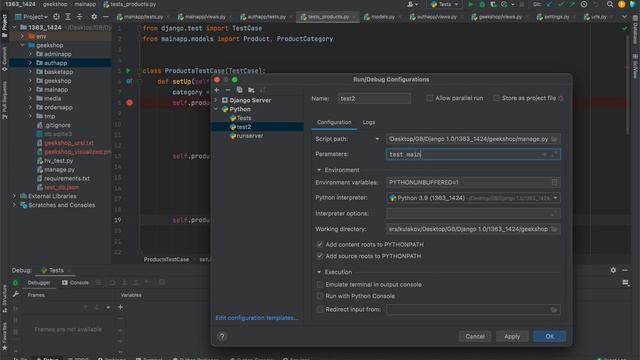Browse for script path folder icon
Image resolution: width=640 pixels, height=360 pixels.
click(x=554, y=139)
